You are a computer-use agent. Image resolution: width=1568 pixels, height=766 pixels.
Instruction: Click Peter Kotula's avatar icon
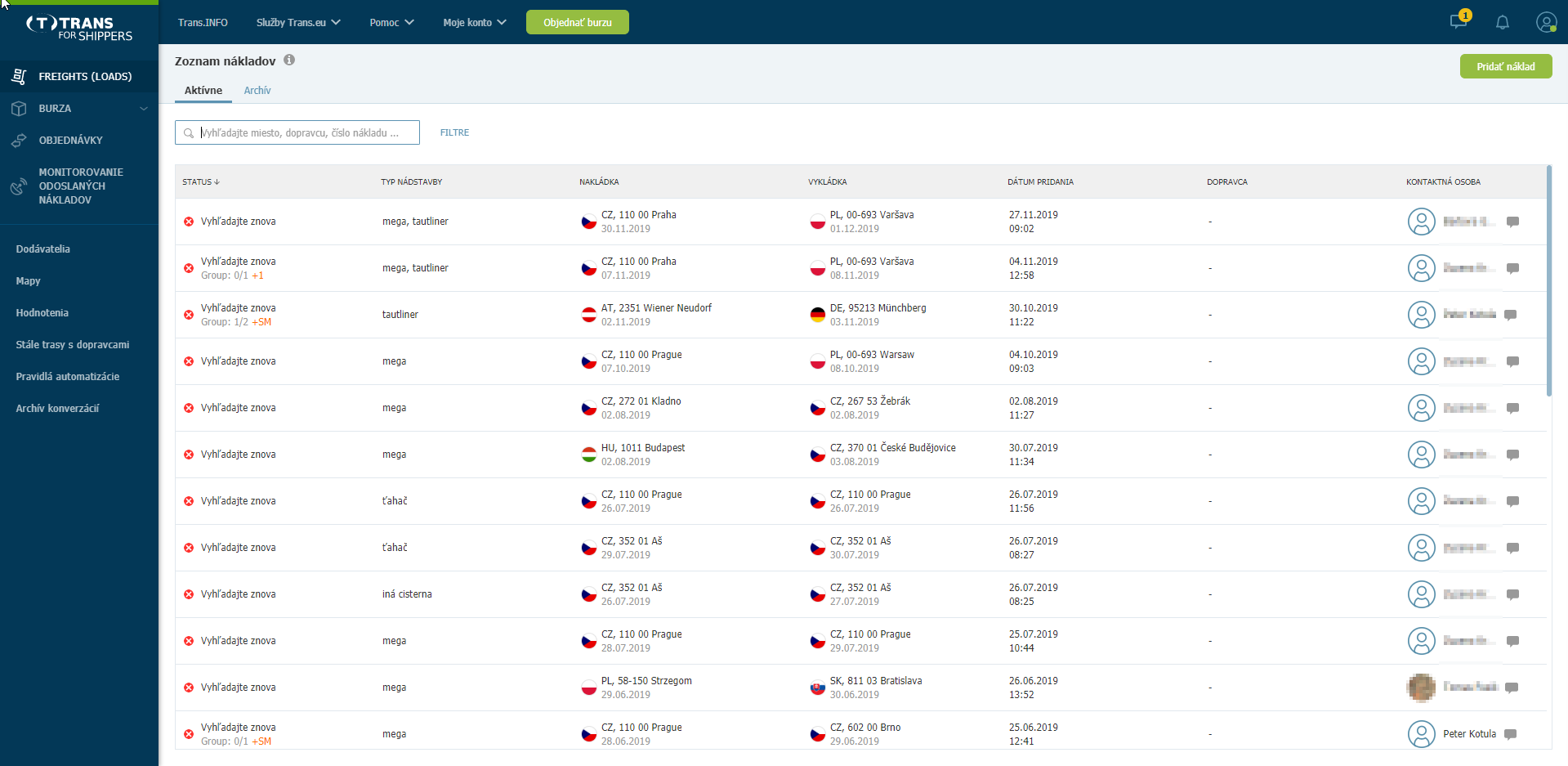tap(1422, 734)
